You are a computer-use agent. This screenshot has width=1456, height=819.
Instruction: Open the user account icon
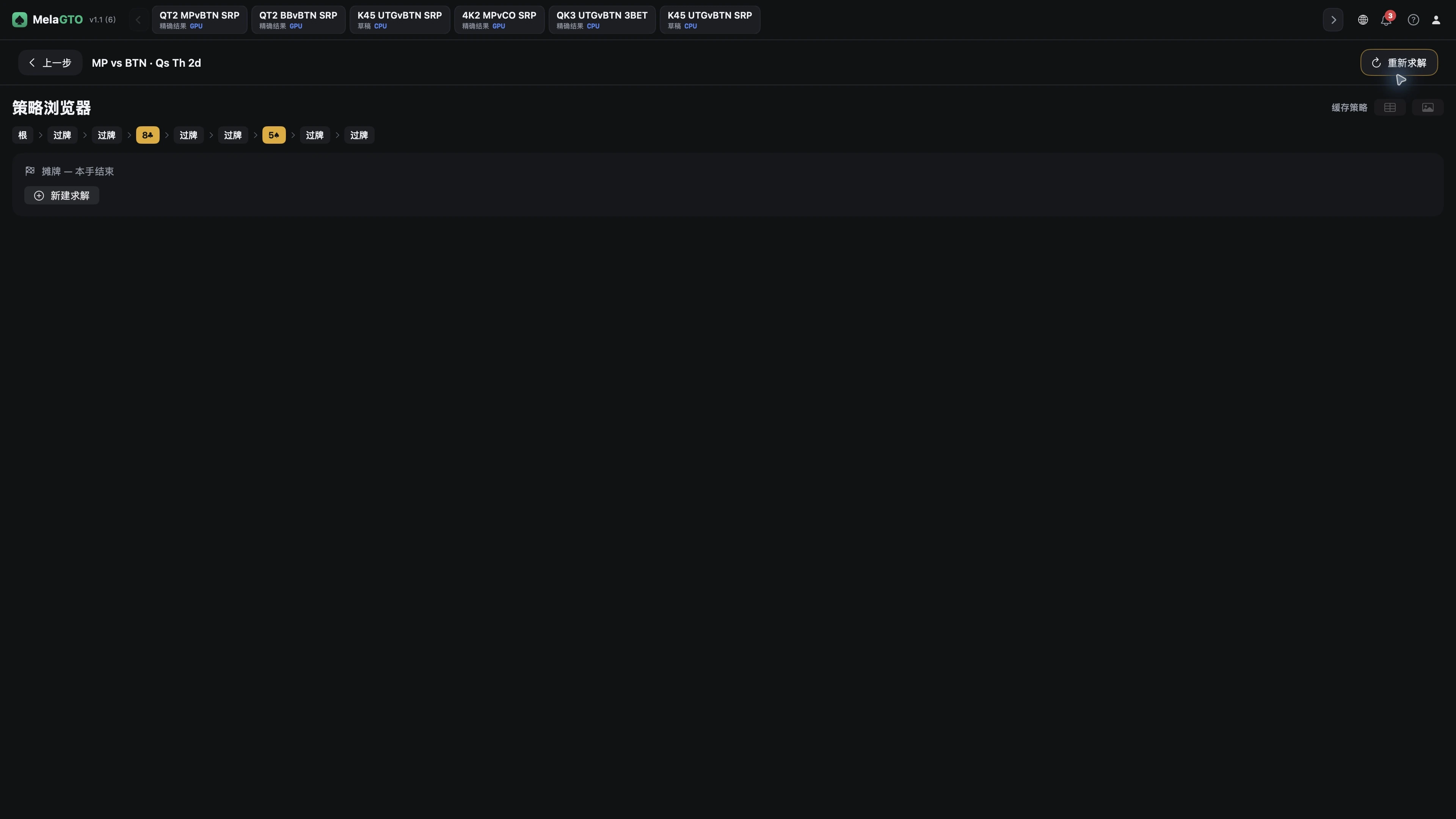[x=1436, y=20]
